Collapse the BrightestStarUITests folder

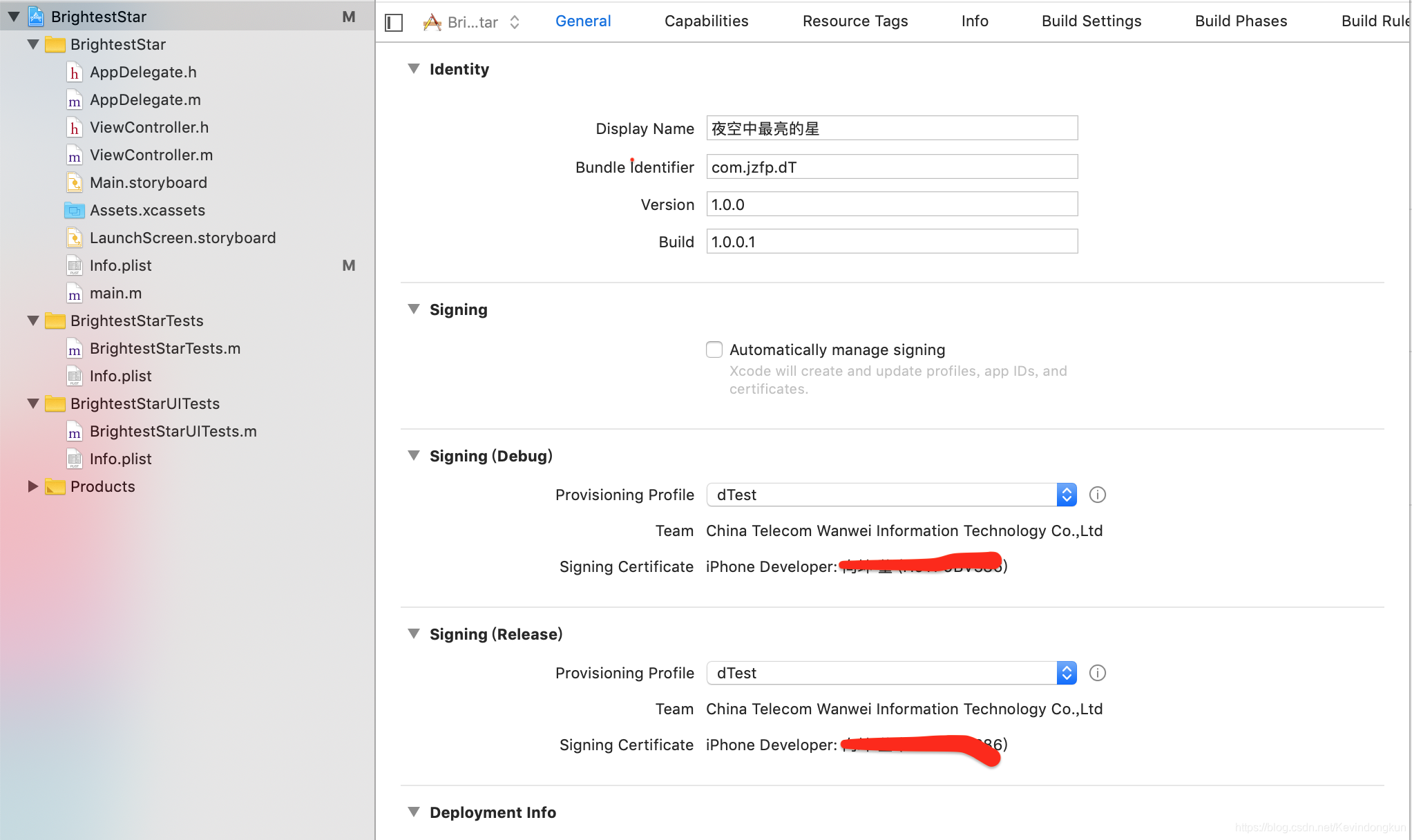click(x=32, y=403)
